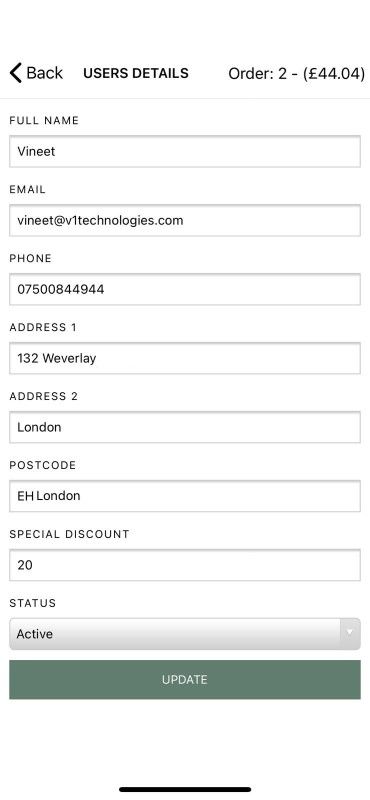
Task: Tap the STATUS label above the dropdown
Action: [x=33, y=603]
